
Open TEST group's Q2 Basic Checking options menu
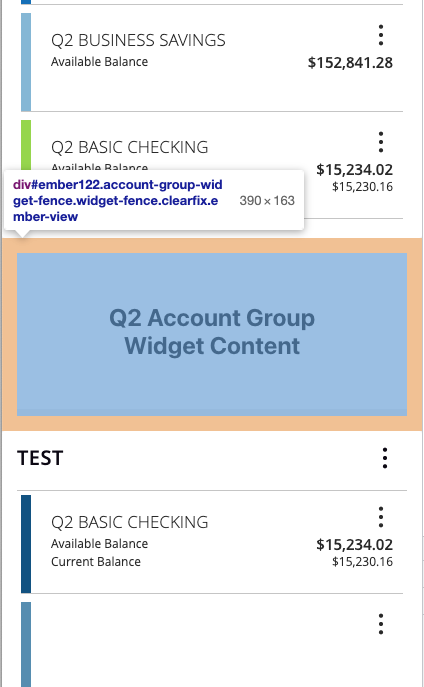tap(381, 517)
